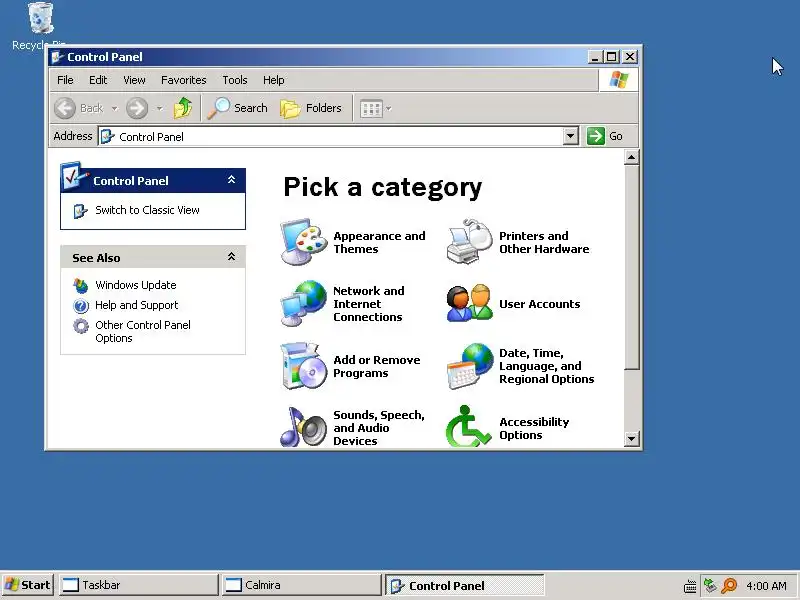Open Other Control Panel Options link

point(143,332)
